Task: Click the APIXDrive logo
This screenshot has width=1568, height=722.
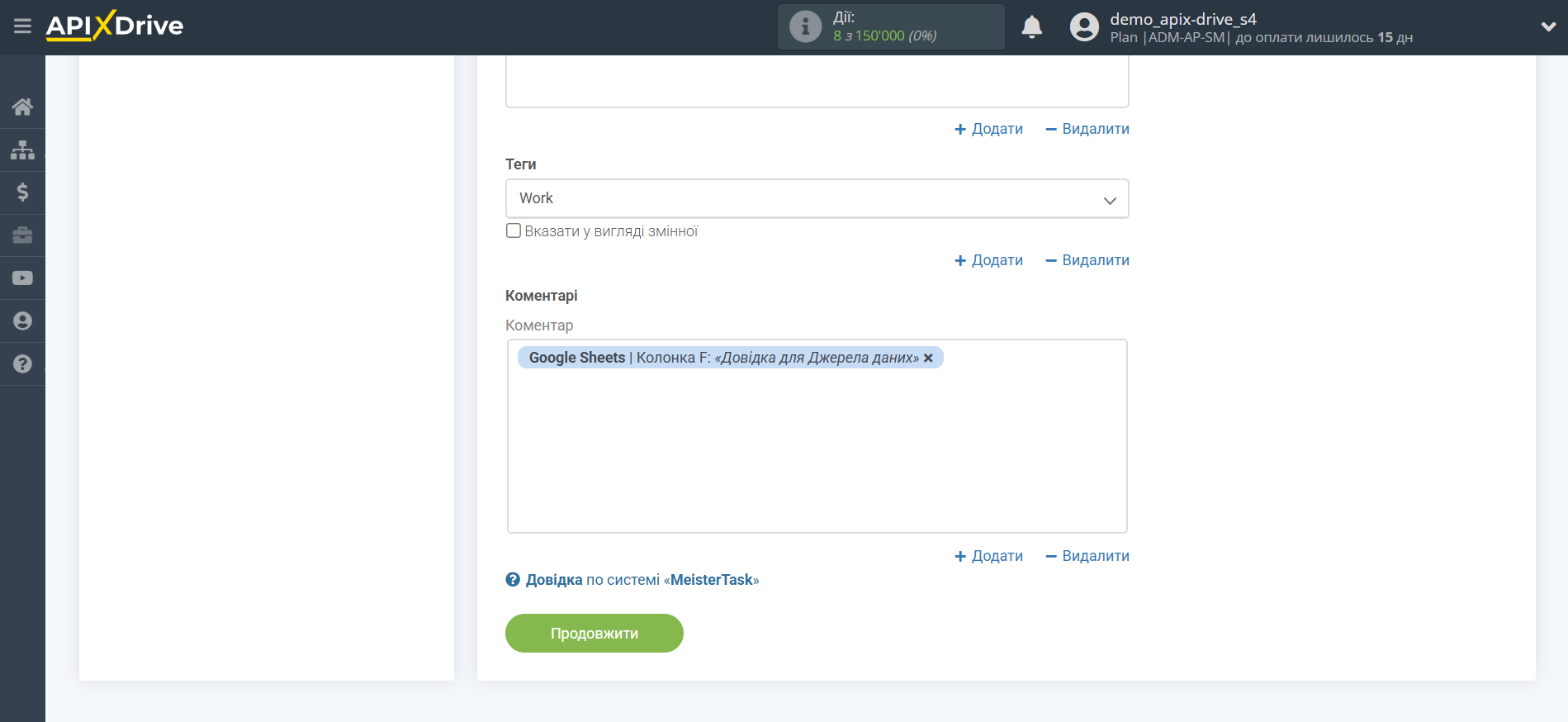Action: pyautogui.click(x=115, y=26)
